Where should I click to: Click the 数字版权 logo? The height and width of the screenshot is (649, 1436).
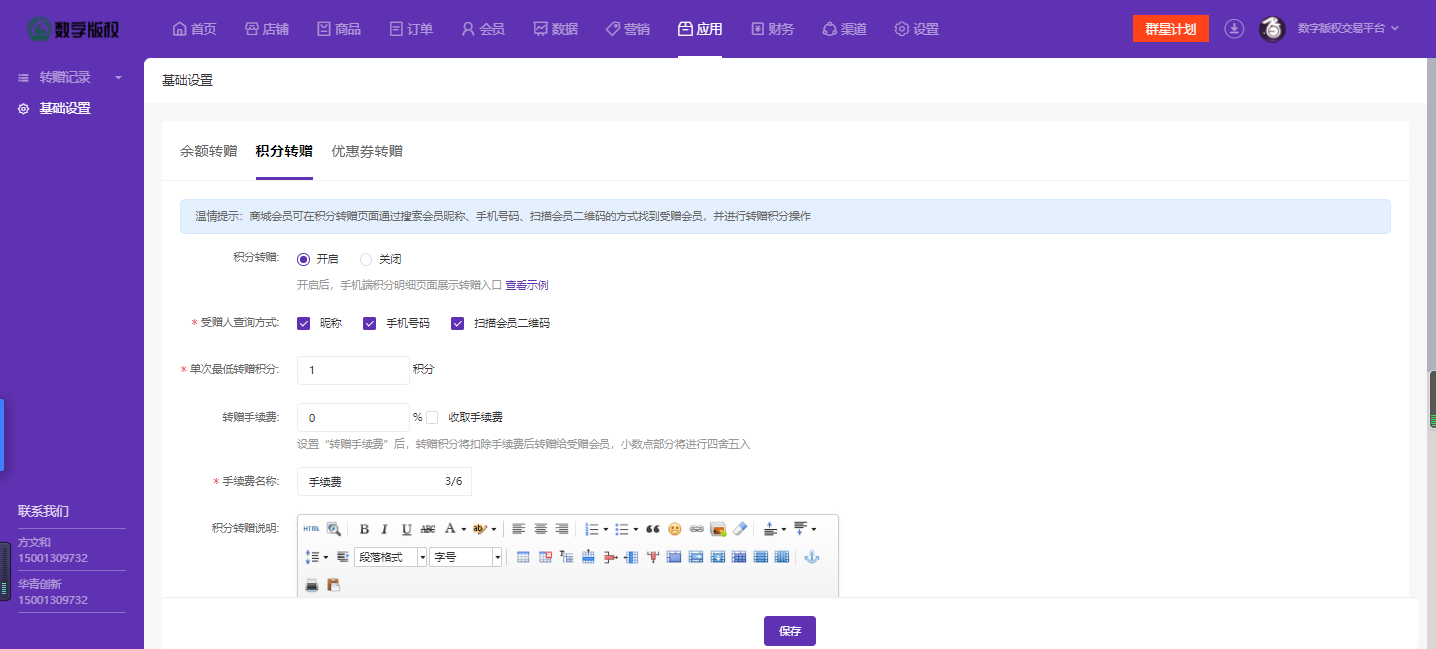pos(73,29)
